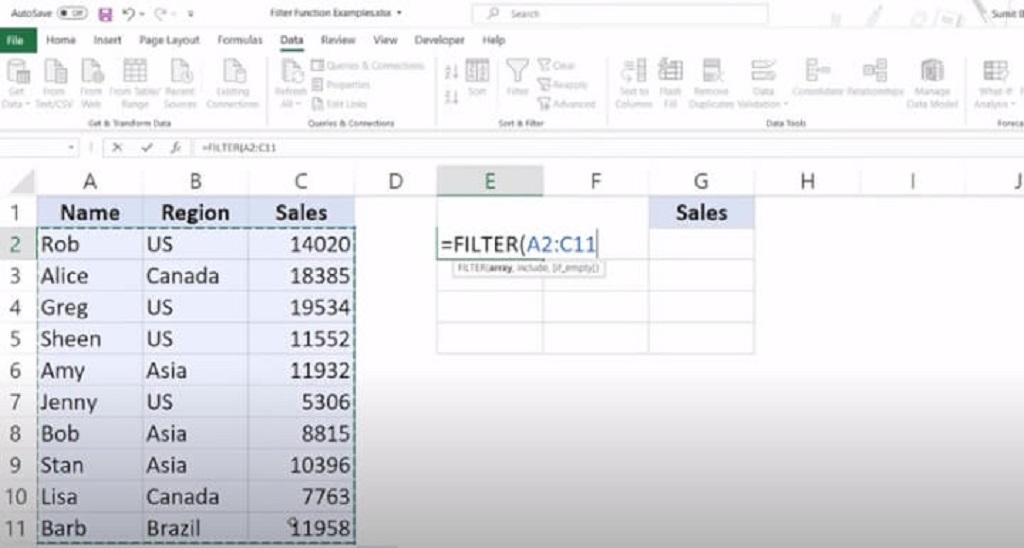The image size is (1024, 548).
Task: Click the Undo arrow icon
Action: (x=128, y=14)
